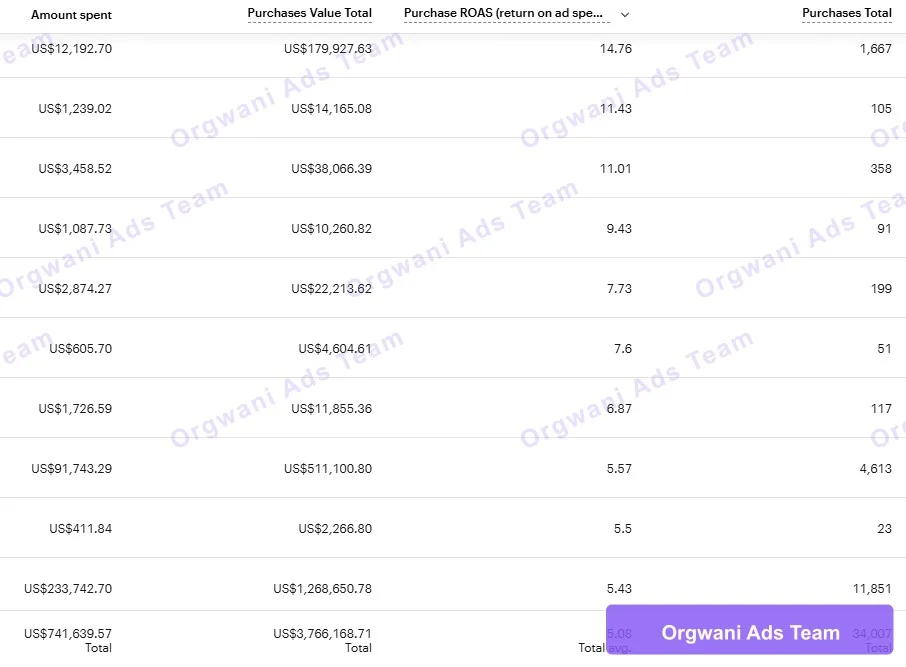The image size is (906, 667).
Task: Click the Purchases Total column header
Action: pos(847,13)
